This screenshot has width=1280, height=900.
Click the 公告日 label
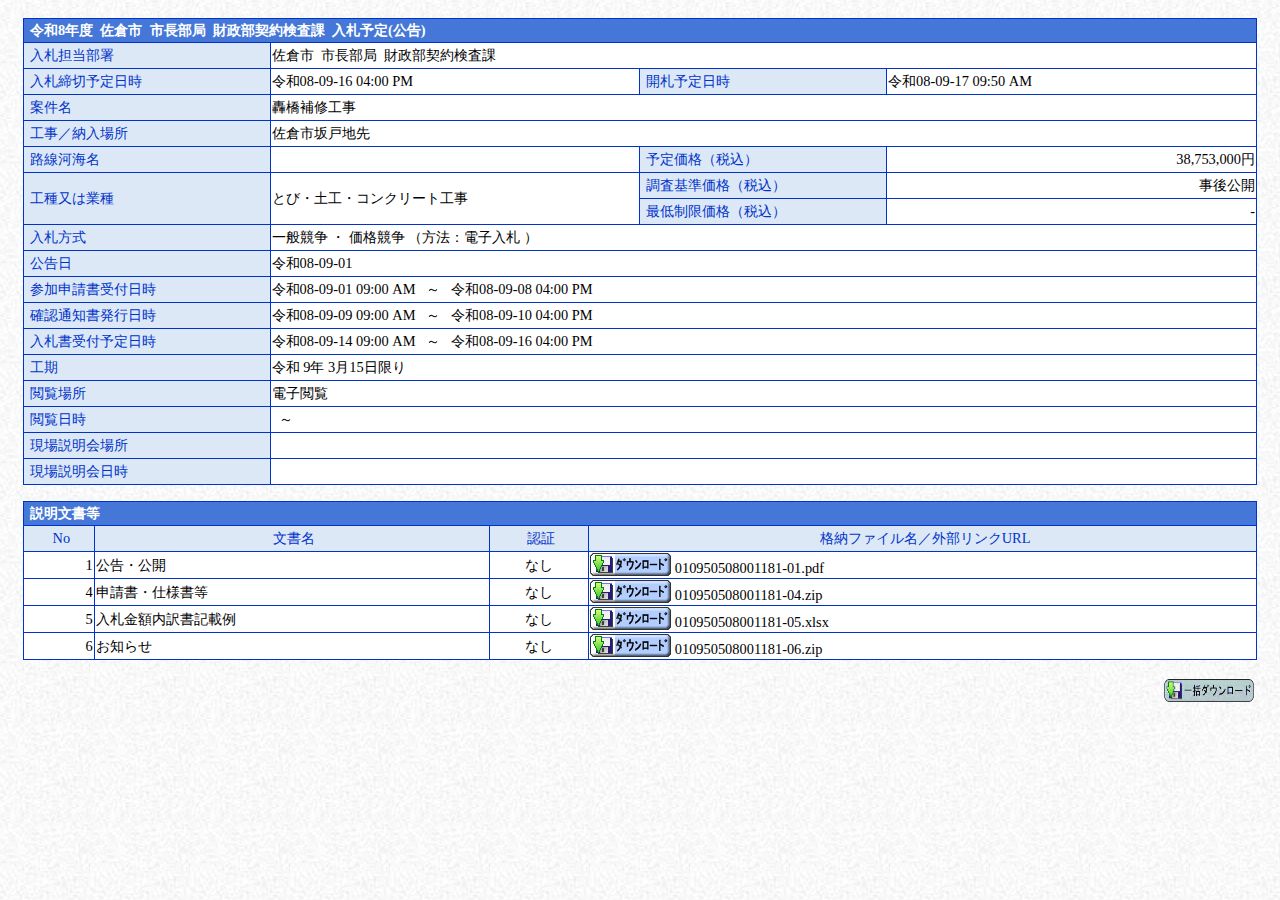pyautogui.click(x=51, y=264)
